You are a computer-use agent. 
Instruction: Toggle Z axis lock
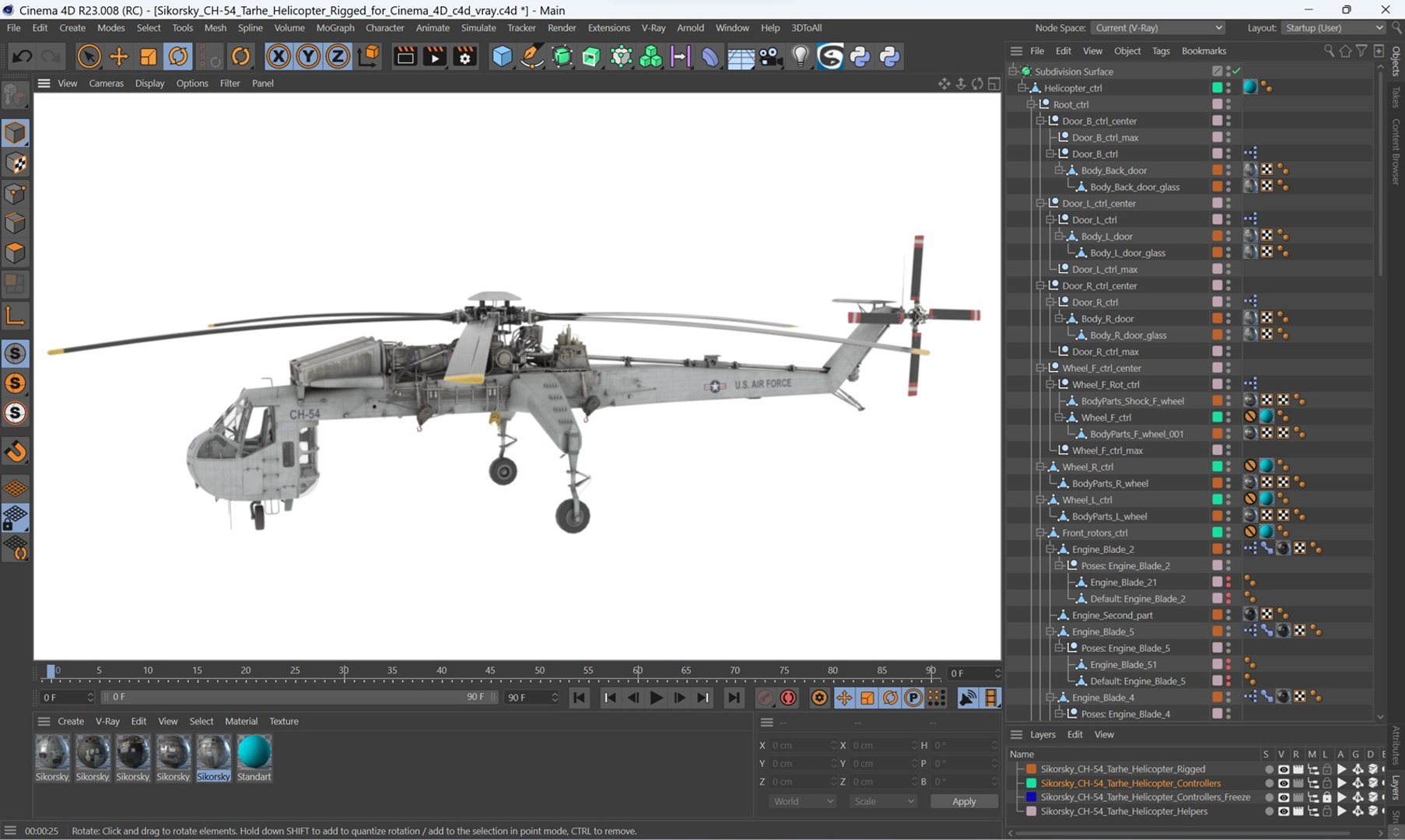(338, 56)
